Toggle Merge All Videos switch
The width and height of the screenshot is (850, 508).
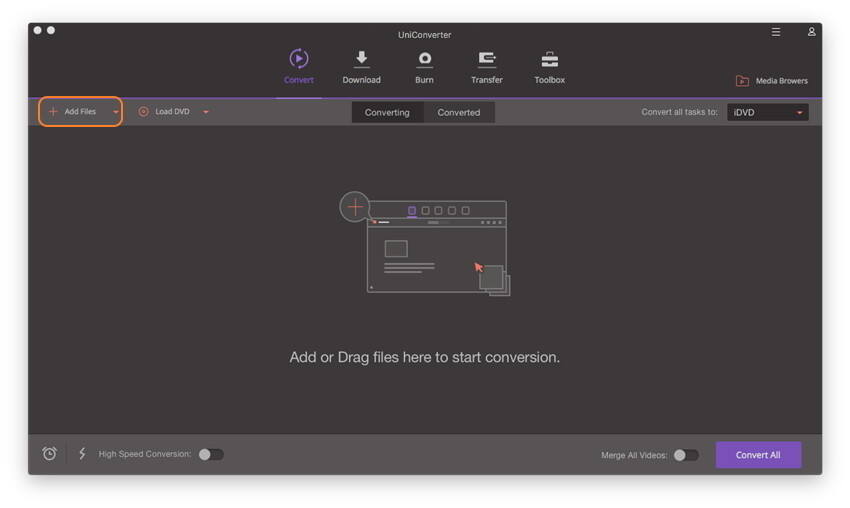(x=686, y=455)
